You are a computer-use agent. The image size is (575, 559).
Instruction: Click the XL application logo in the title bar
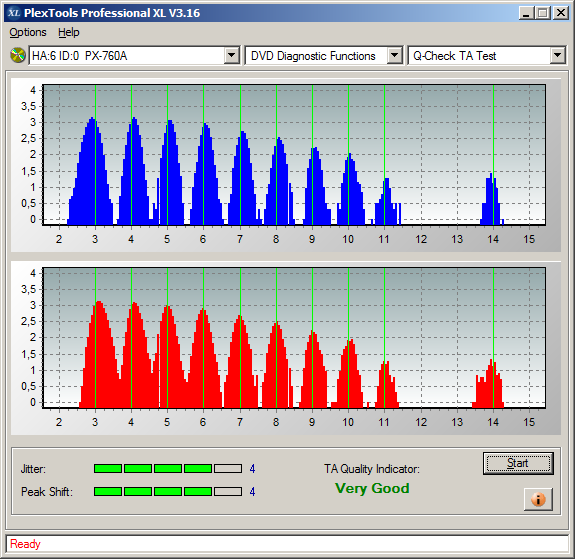[14, 13]
